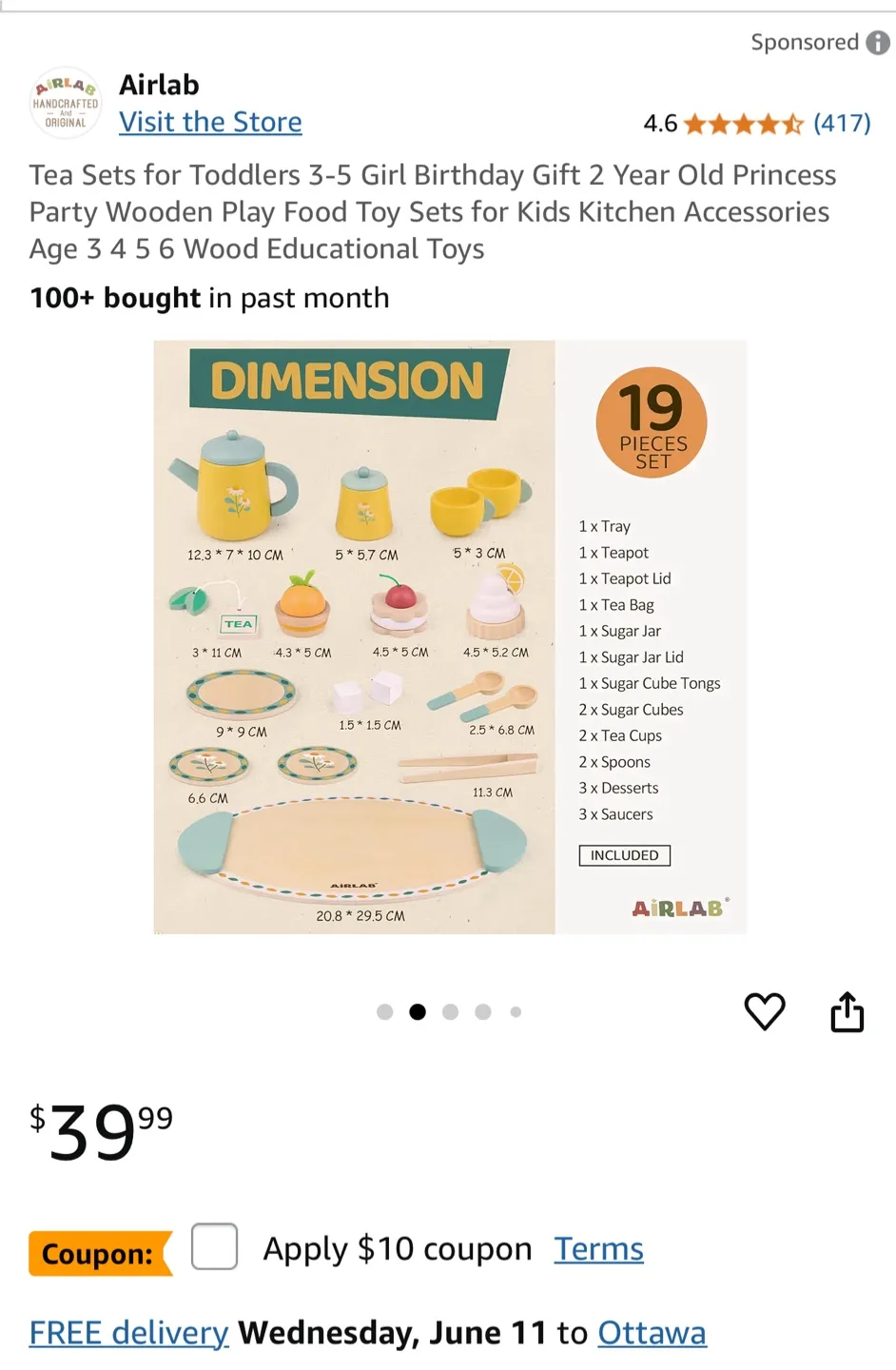Select the half-filled fifth star icon
Viewport: 896px width, 1370px height.
[792, 123]
